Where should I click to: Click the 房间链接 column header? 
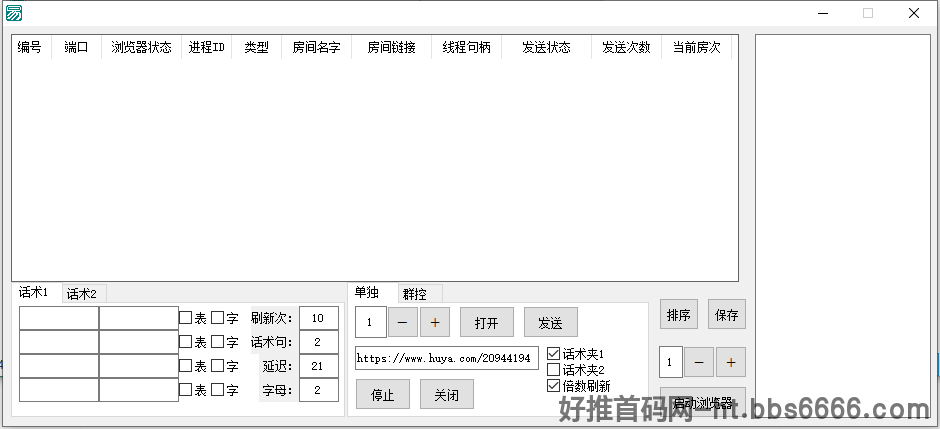pyautogui.click(x=391, y=47)
